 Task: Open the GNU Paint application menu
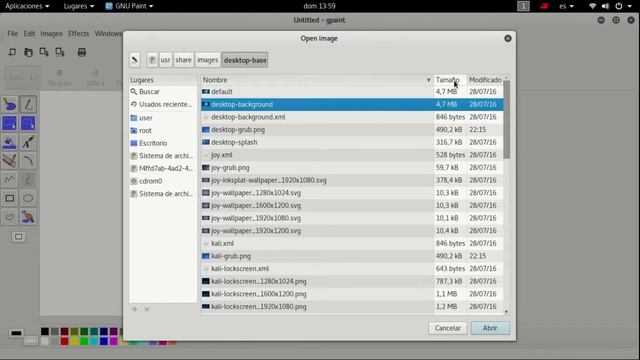pyautogui.click(x=129, y=6)
